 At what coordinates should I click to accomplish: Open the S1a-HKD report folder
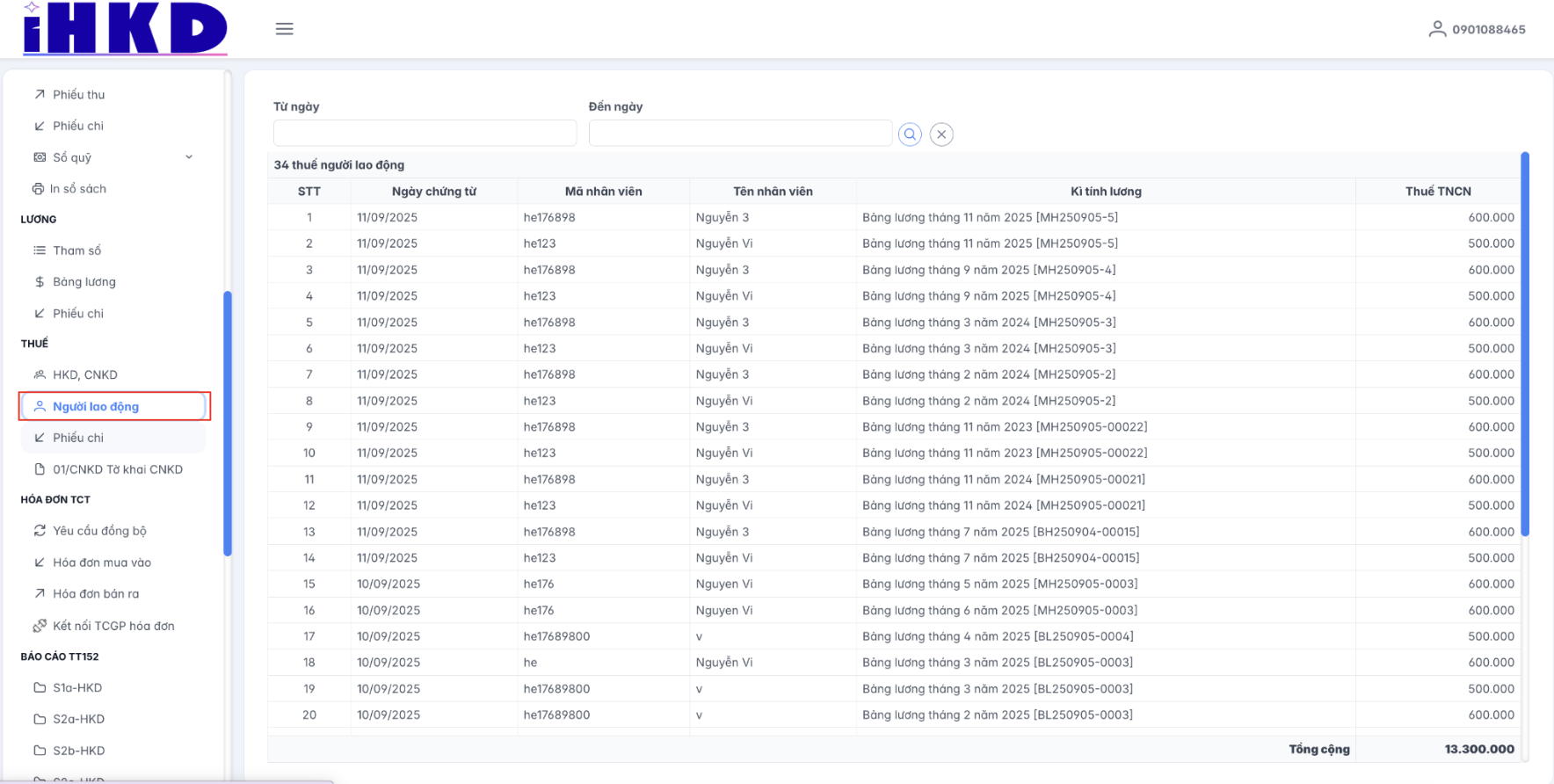point(77,687)
